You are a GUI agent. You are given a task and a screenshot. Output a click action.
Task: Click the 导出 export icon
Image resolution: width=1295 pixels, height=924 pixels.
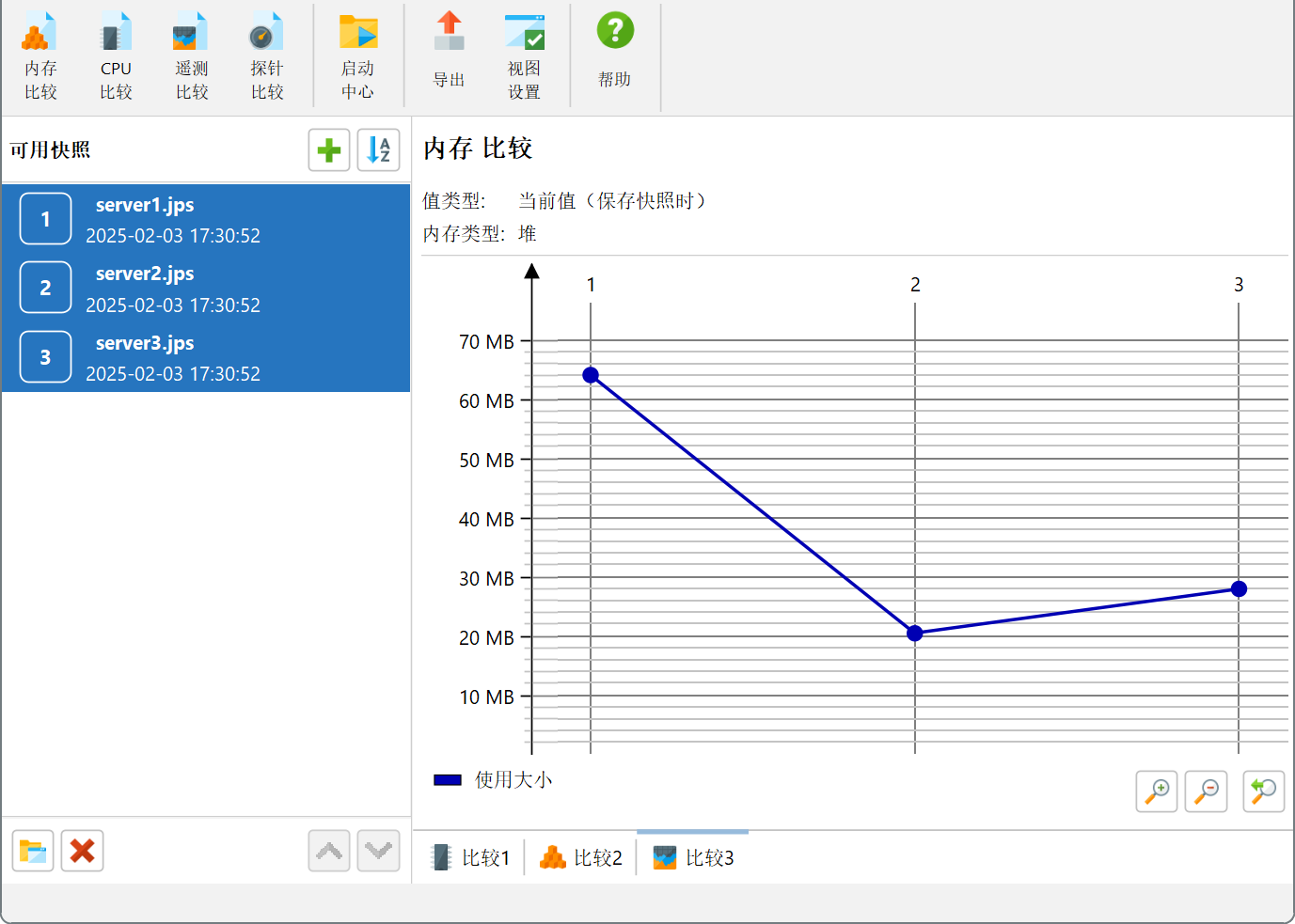point(449,51)
